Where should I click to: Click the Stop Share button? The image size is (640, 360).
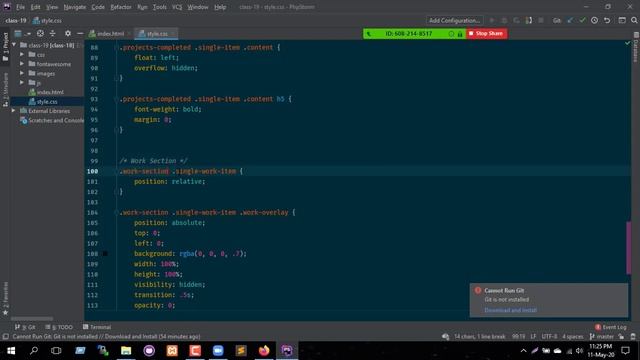[x=486, y=33]
